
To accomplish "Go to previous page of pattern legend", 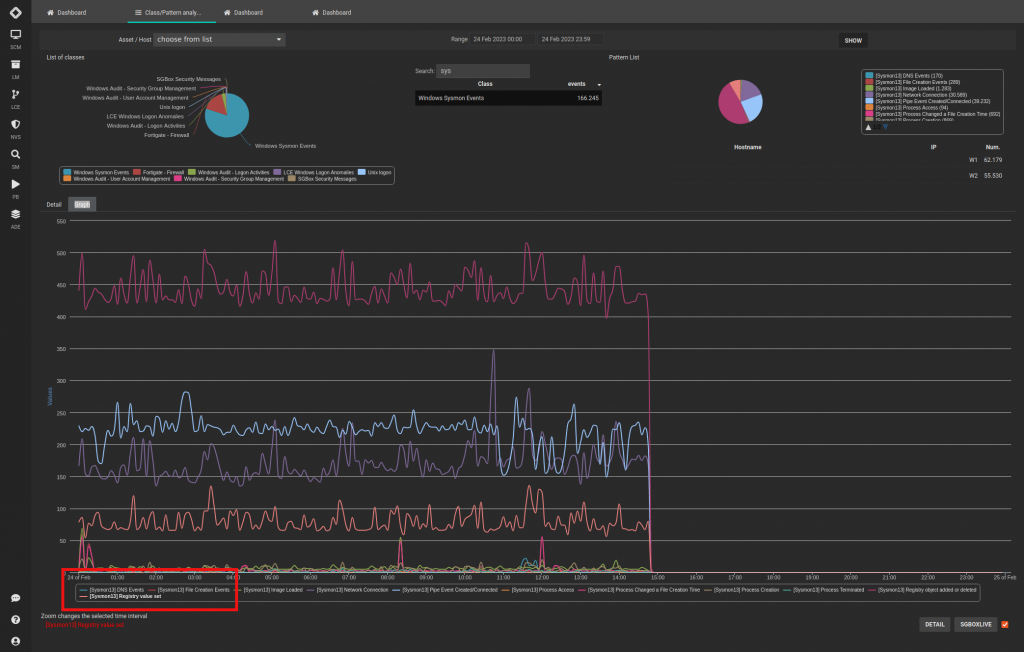I will coord(869,127).
